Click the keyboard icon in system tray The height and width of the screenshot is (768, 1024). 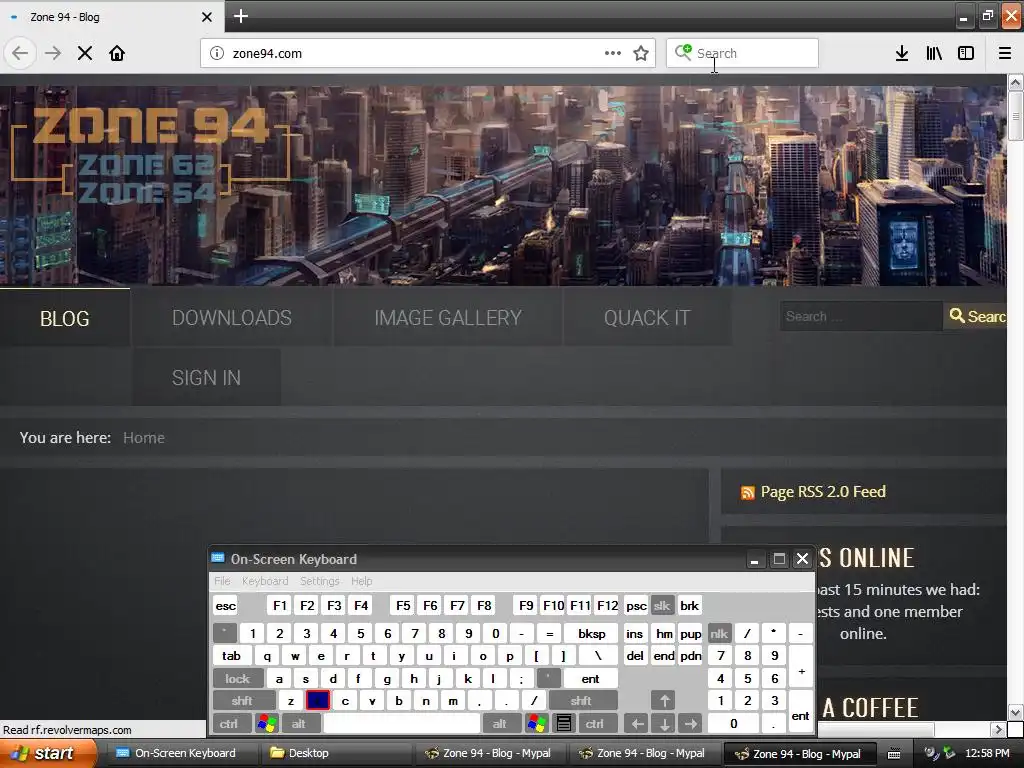coord(894,754)
